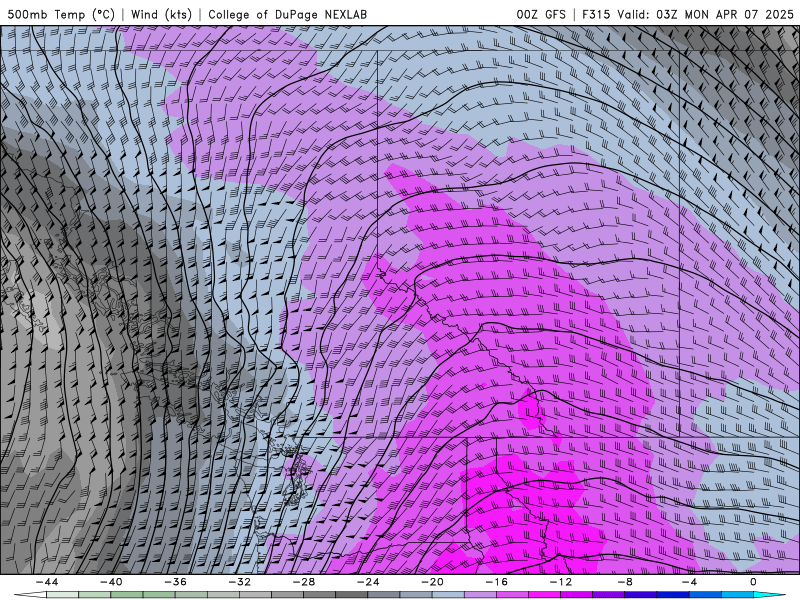The image size is (800, 600).
Task: Click the -28 colorbar label
Action: (x=304, y=582)
